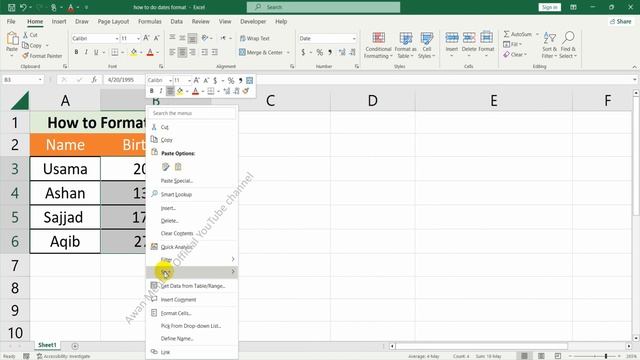Toggle Italic in the mini toolbar
The width and height of the screenshot is (640, 360).
161,91
